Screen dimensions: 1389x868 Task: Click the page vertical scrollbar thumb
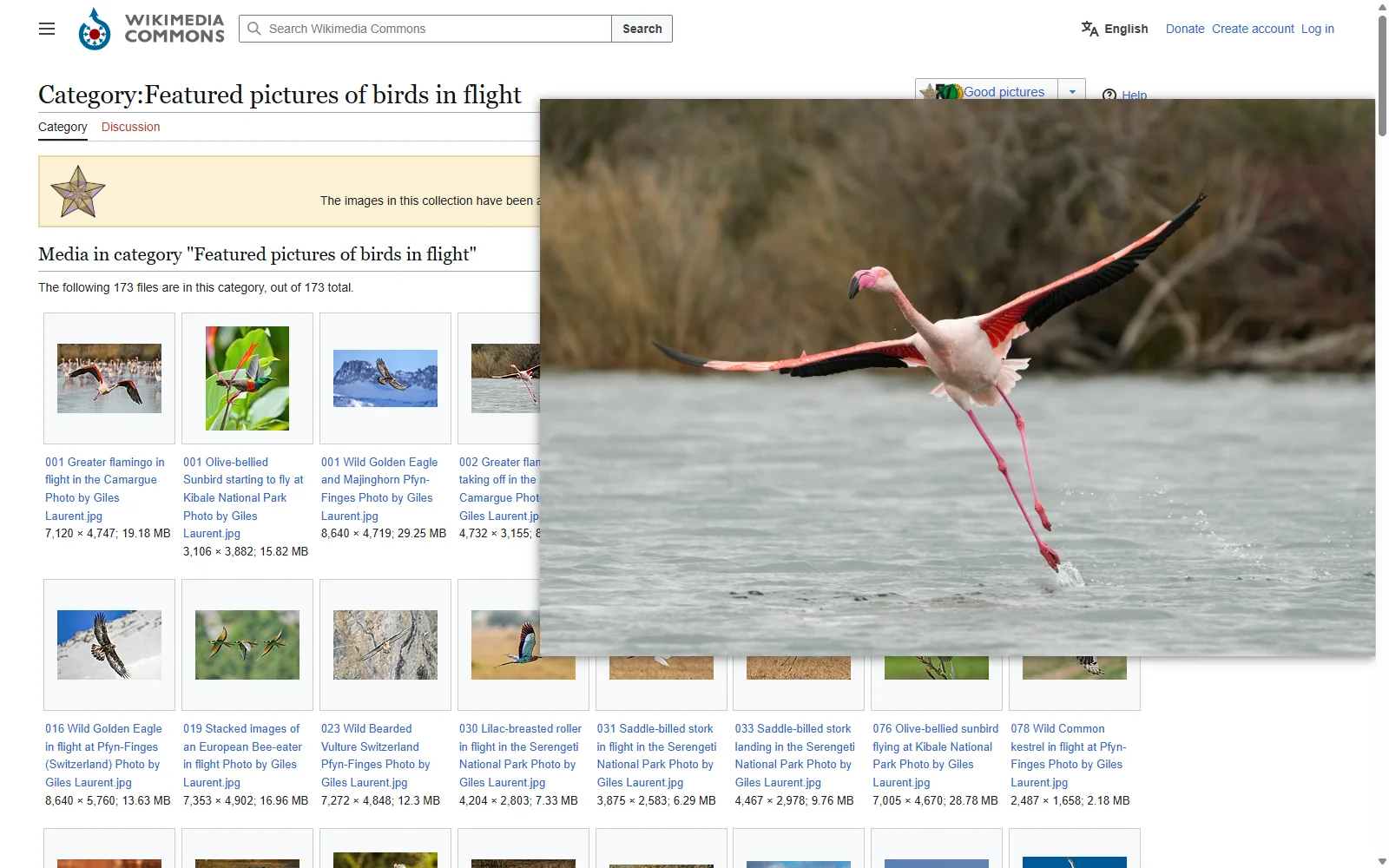coord(1382,76)
